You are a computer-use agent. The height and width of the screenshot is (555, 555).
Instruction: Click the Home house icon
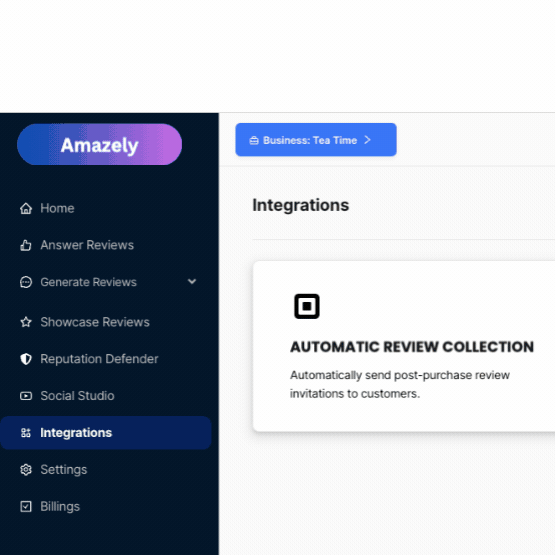point(26,208)
